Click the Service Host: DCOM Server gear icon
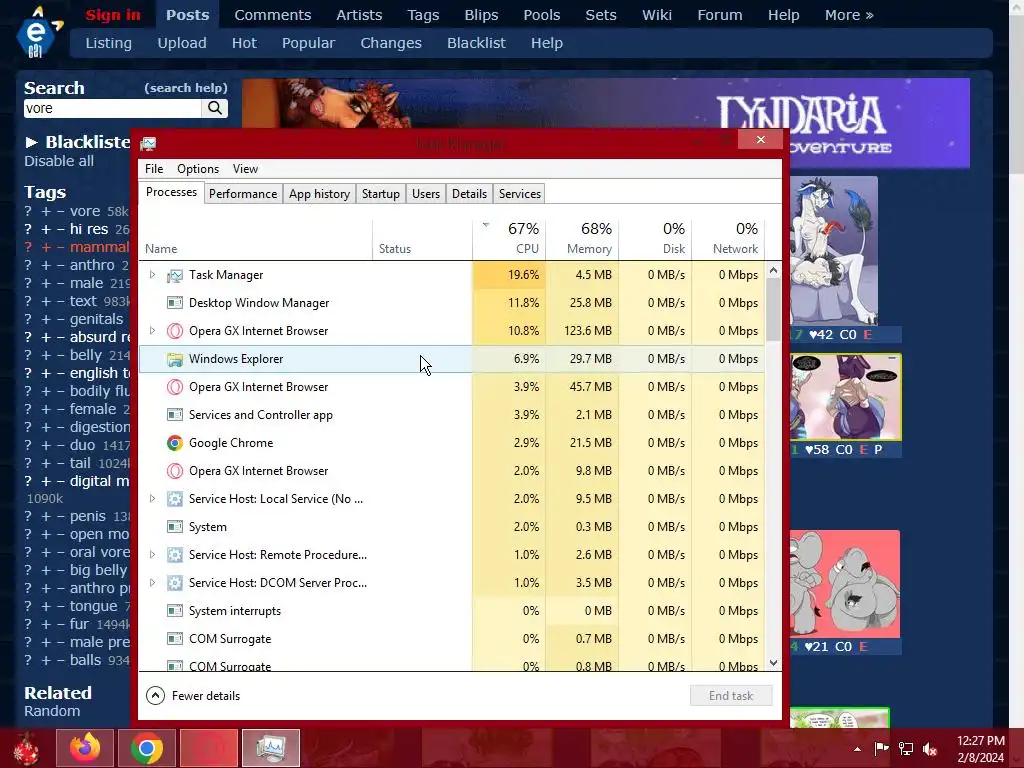The image size is (1024, 768). pos(174,583)
